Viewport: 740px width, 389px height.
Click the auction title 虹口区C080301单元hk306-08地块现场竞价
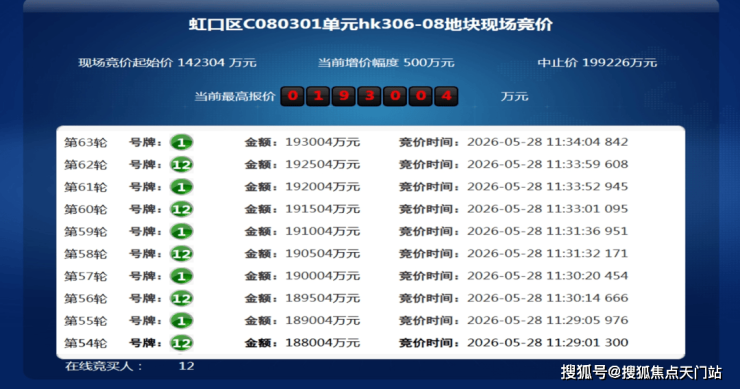(x=370, y=25)
